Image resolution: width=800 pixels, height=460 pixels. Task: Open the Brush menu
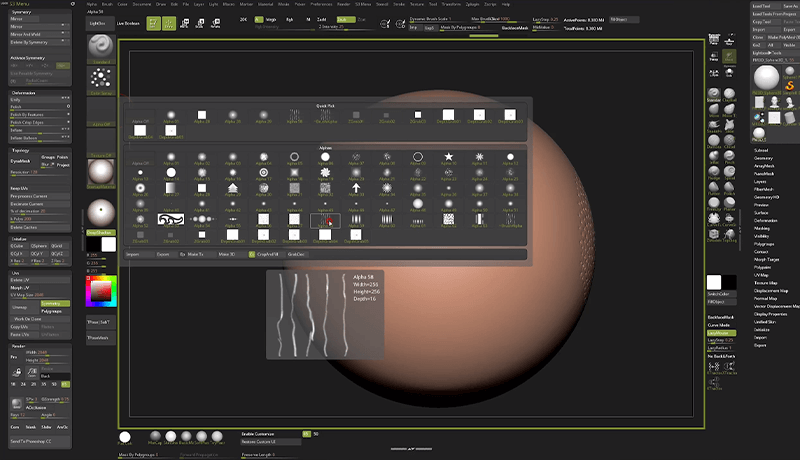tap(107, 4)
